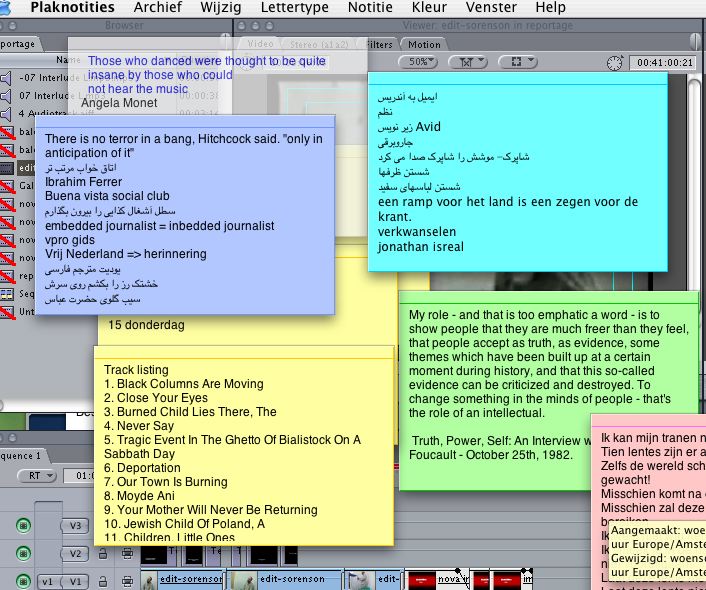Click 'embedded journalist = inbedded journalist' line

159,226
